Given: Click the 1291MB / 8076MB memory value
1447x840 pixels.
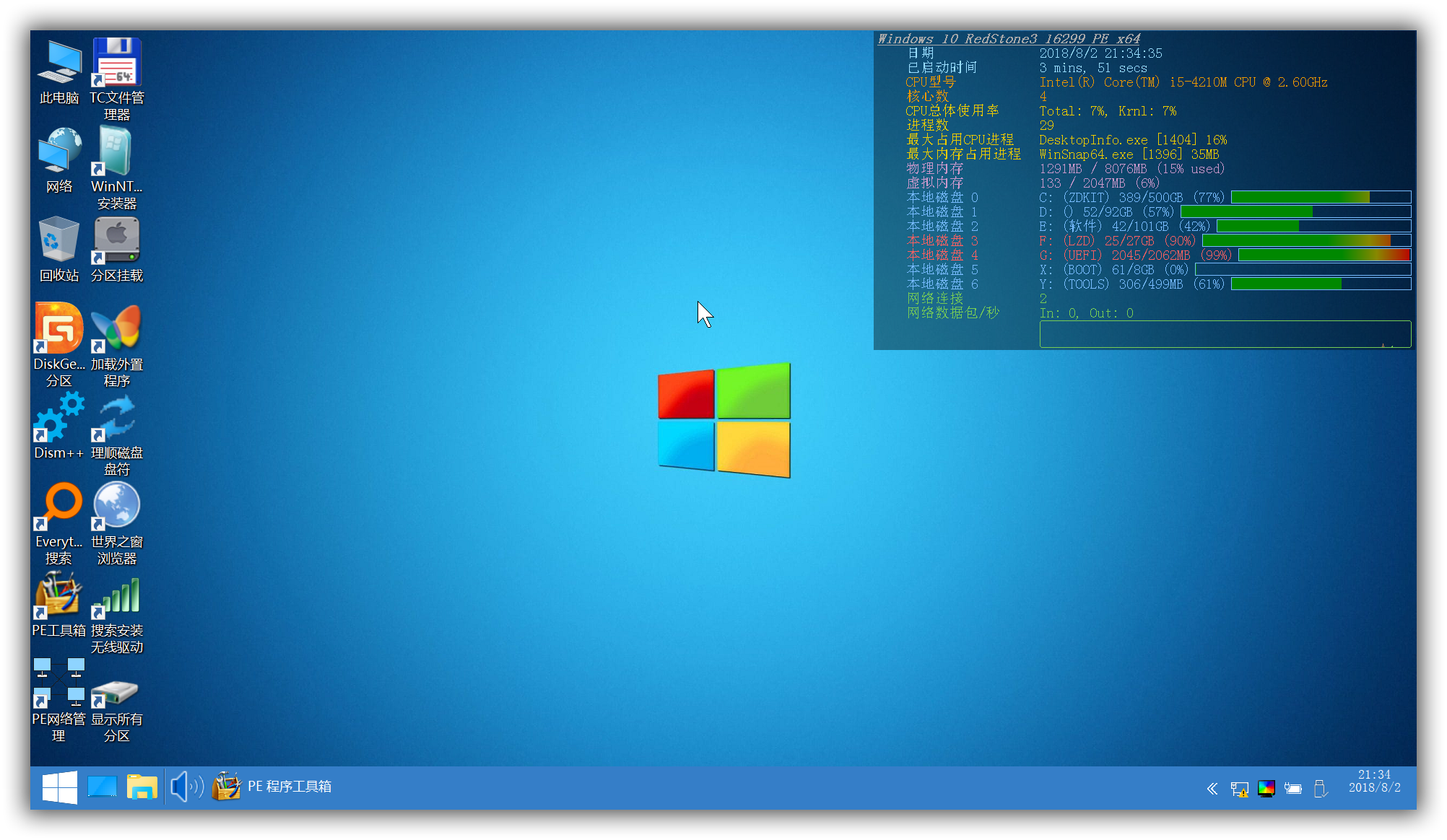Looking at the screenshot, I should [x=1131, y=169].
